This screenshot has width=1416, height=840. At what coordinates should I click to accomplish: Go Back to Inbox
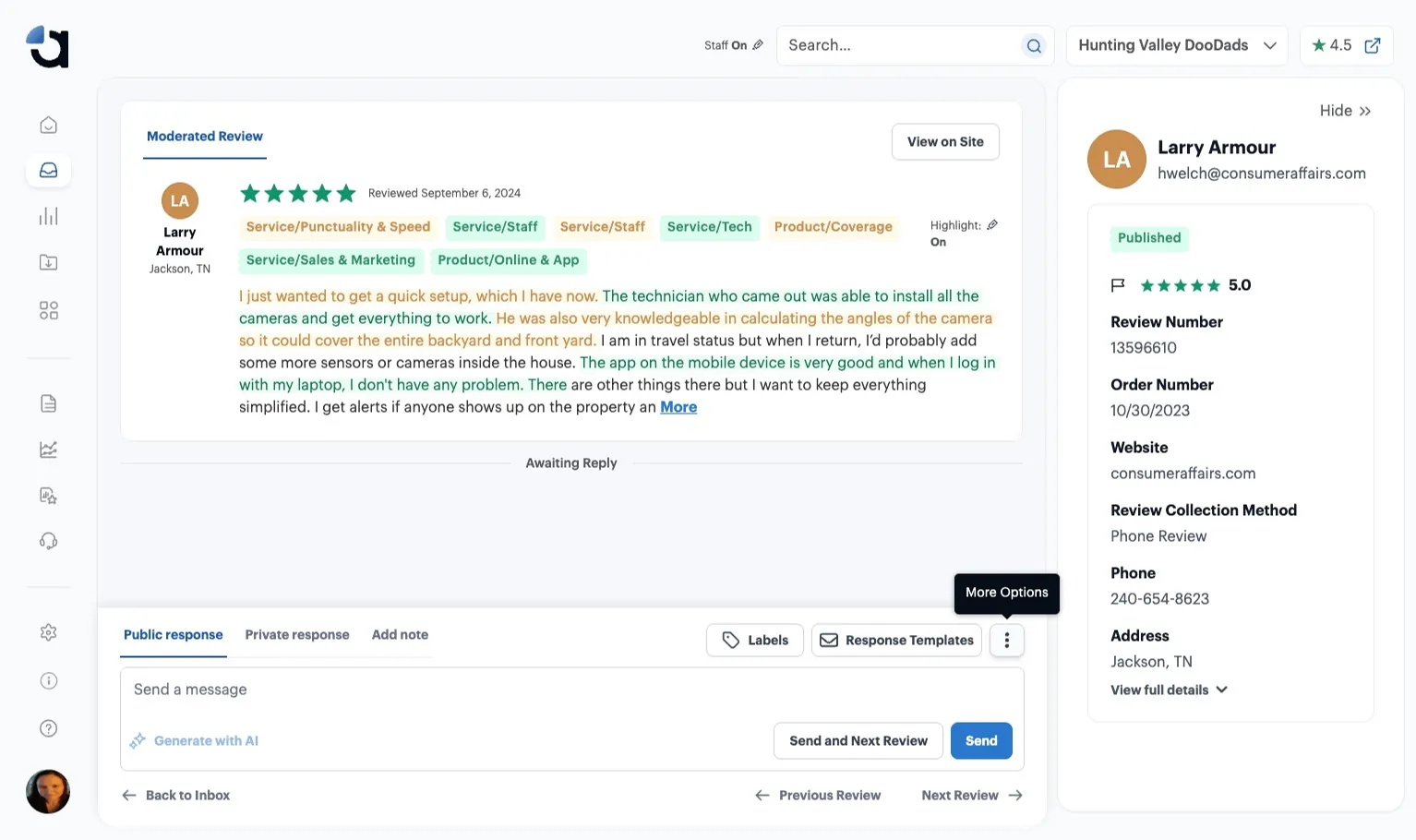pyautogui.click(x=176, y=795)
